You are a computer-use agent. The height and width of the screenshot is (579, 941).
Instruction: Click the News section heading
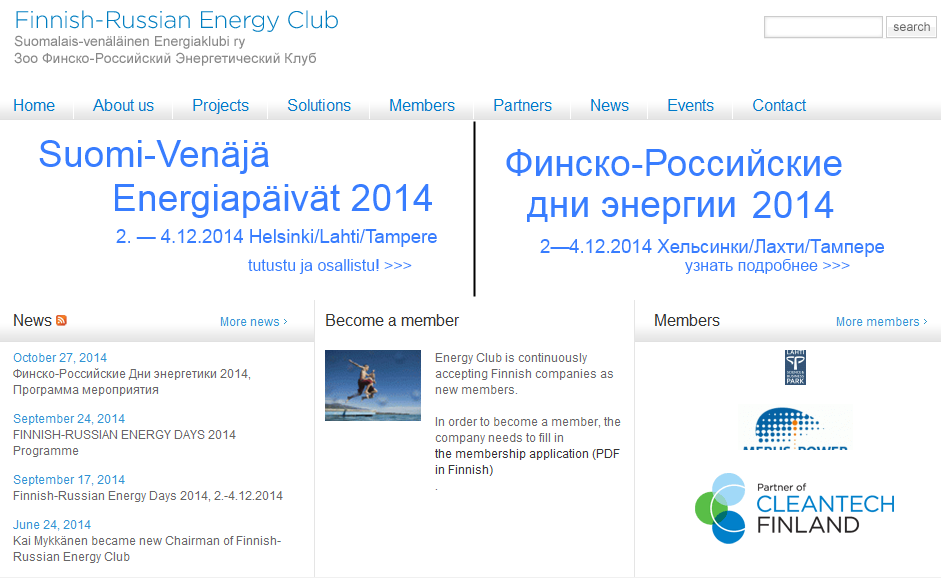[32, 320]
